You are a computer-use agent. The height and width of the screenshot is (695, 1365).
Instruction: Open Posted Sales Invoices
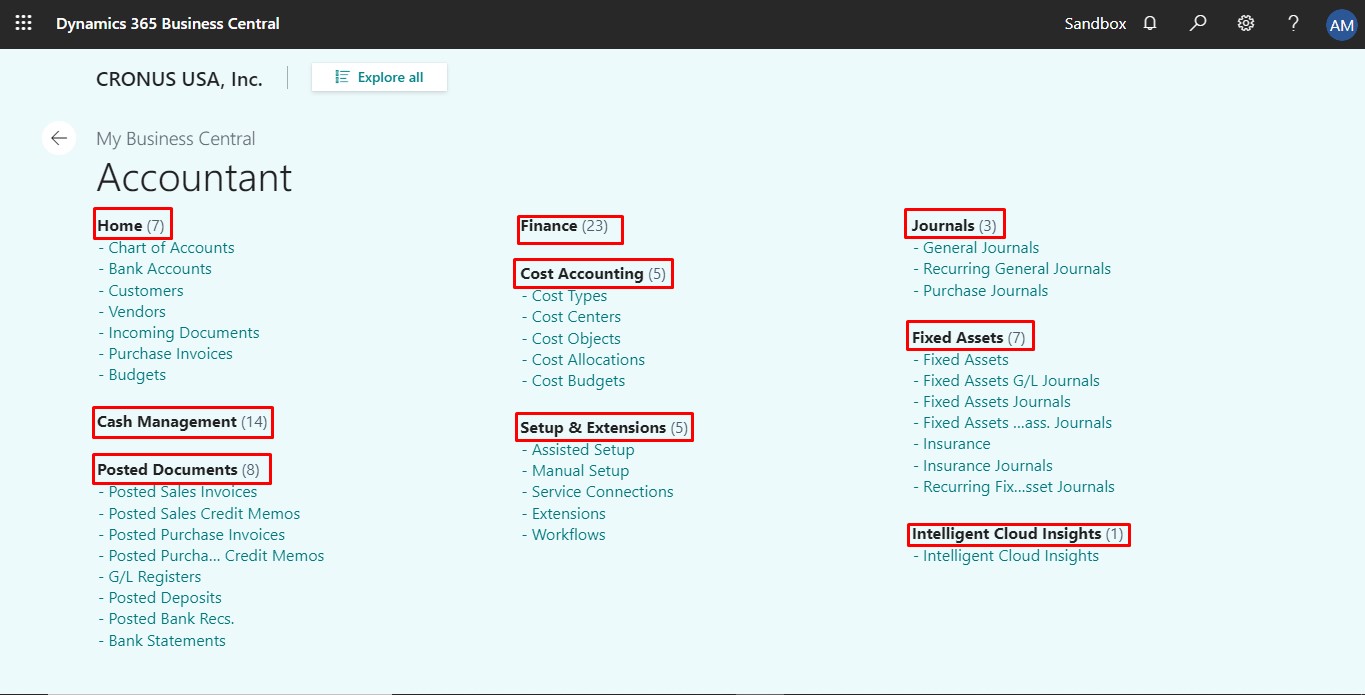coord(183,492)
